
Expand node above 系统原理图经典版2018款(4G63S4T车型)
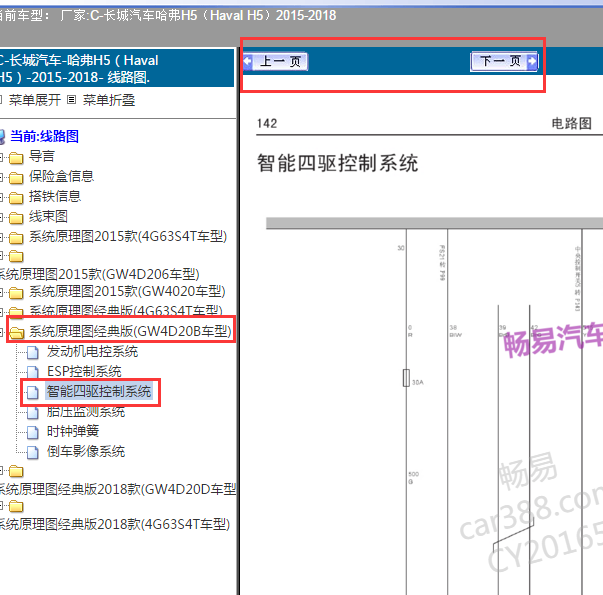click(x=2, y=505)
